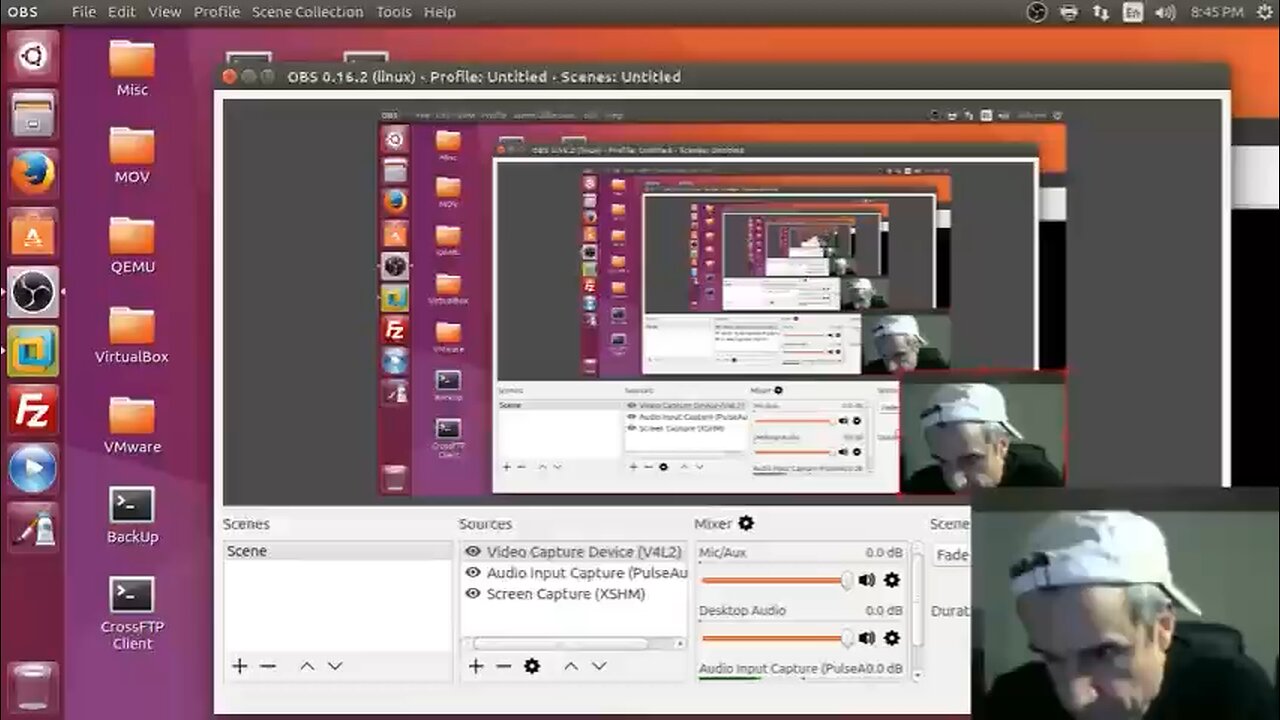Move the scene down in the Scenes list
This screenshot has width=1280, height=720.
click(x=335, y=666)
